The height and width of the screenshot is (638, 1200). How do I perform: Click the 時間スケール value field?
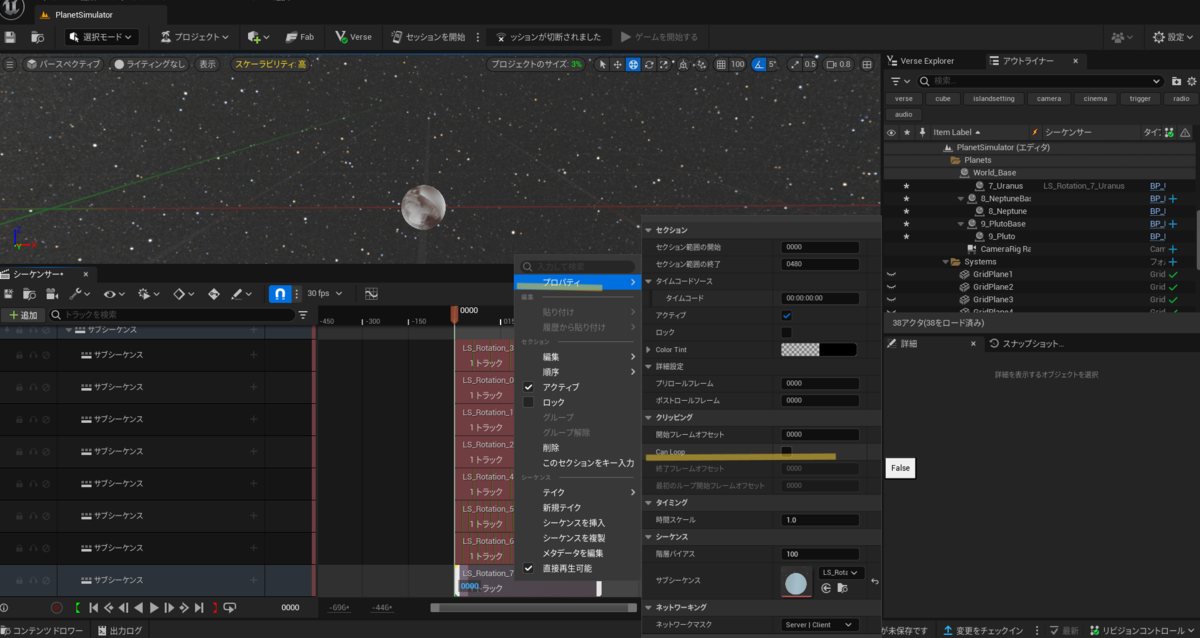(x=820, y=520)
